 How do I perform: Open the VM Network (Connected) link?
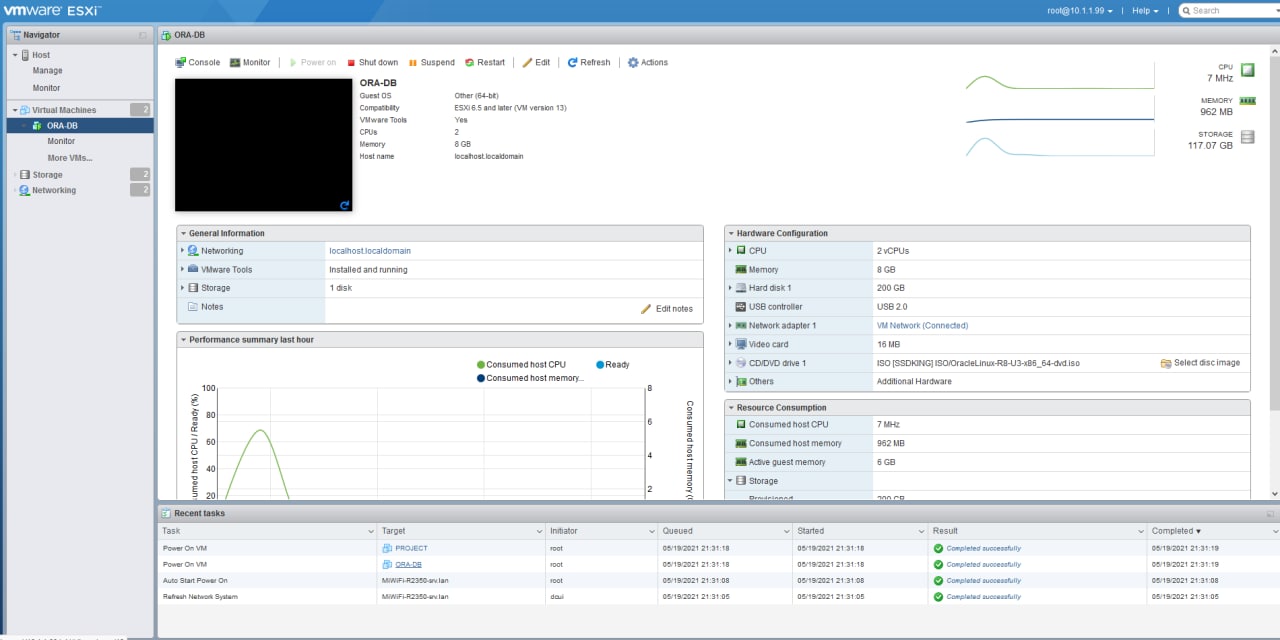click(922, 325)
